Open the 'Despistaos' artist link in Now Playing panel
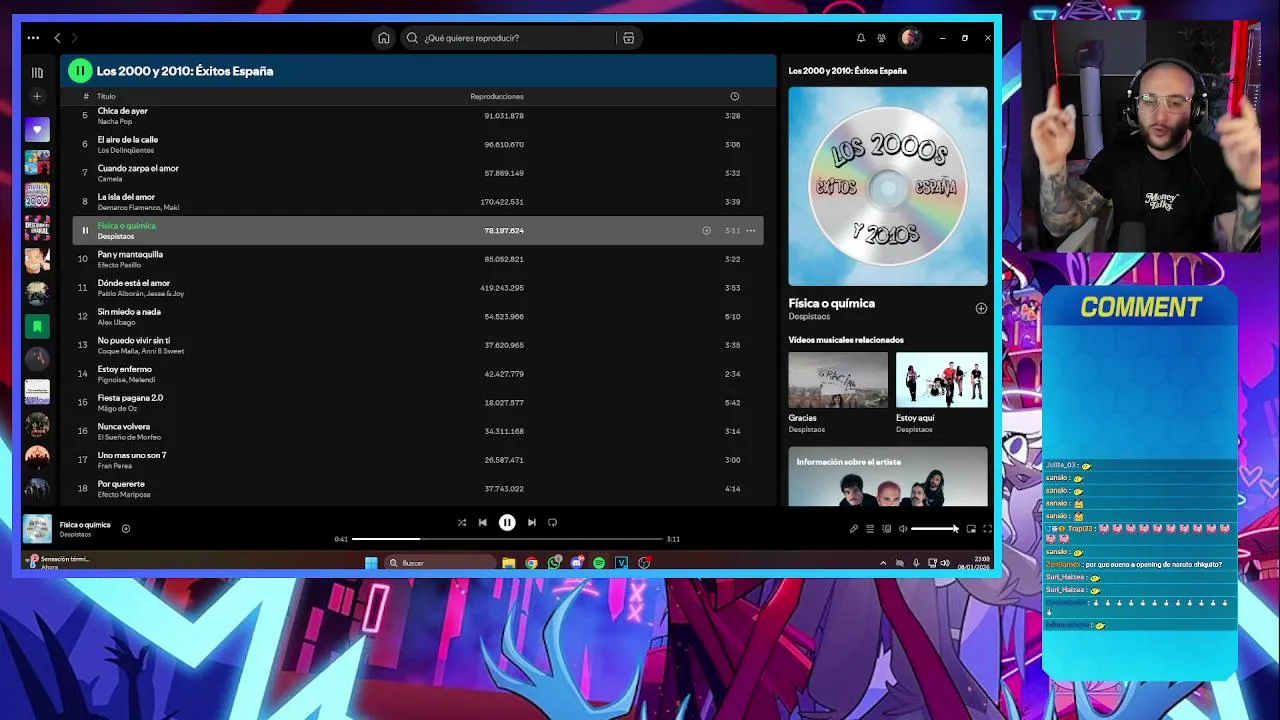Screen dimensions: 1280x720 (809, 317)
